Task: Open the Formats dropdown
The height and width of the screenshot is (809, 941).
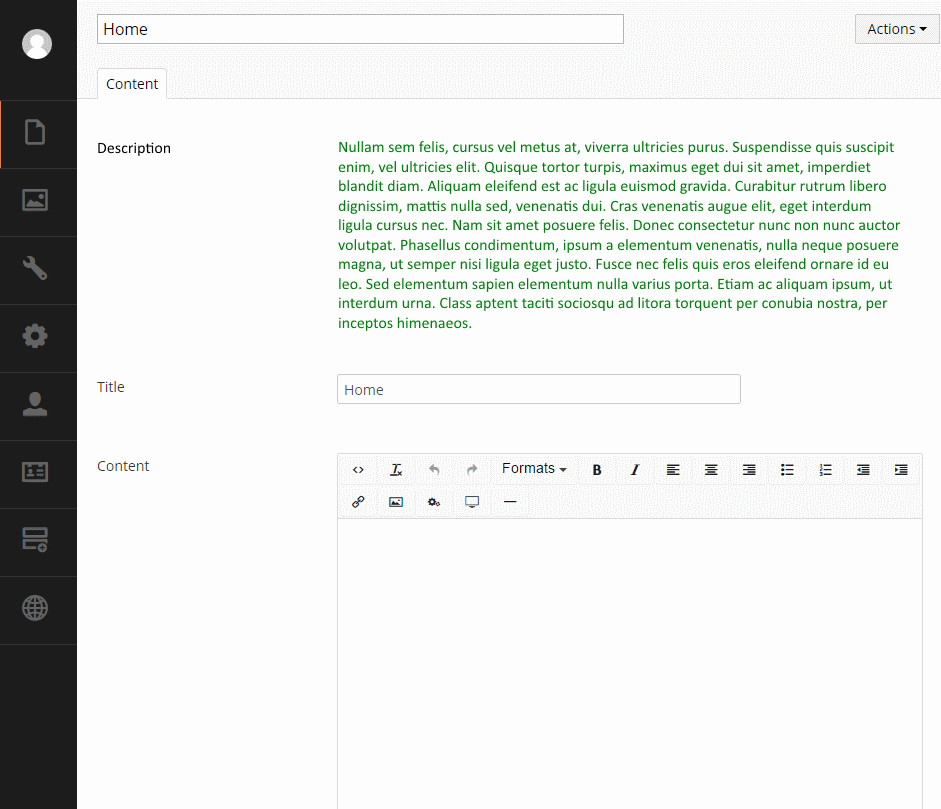Action: [534, 469]
